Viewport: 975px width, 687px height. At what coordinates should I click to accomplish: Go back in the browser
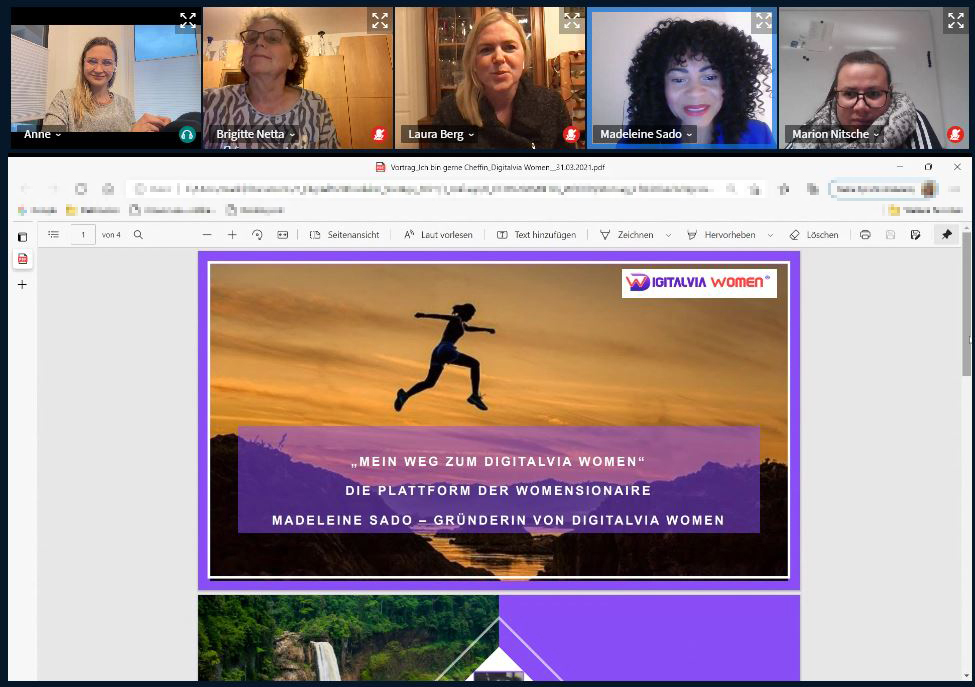[25, 188]
